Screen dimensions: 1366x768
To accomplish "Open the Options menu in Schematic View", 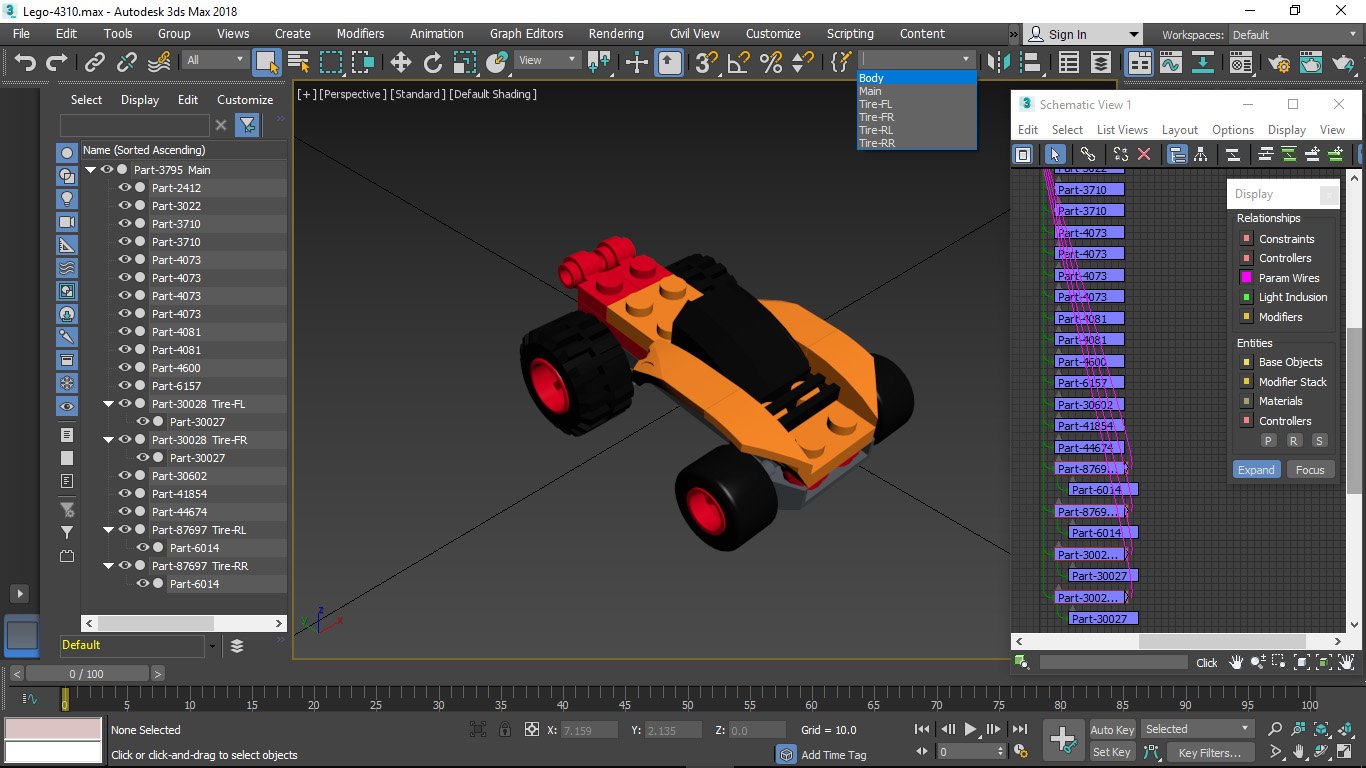I will pyautogui.click(x=1233, y=129).
